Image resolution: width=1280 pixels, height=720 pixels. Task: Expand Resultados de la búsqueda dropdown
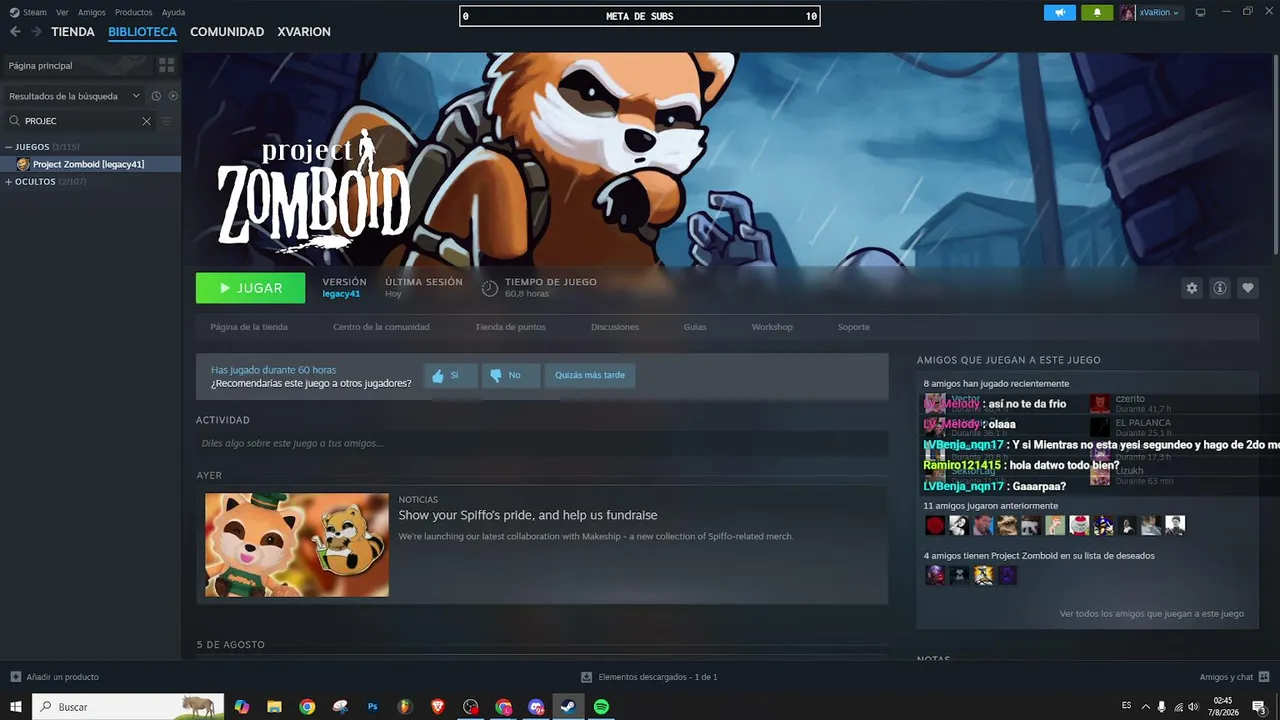click(x=74, y=96)
